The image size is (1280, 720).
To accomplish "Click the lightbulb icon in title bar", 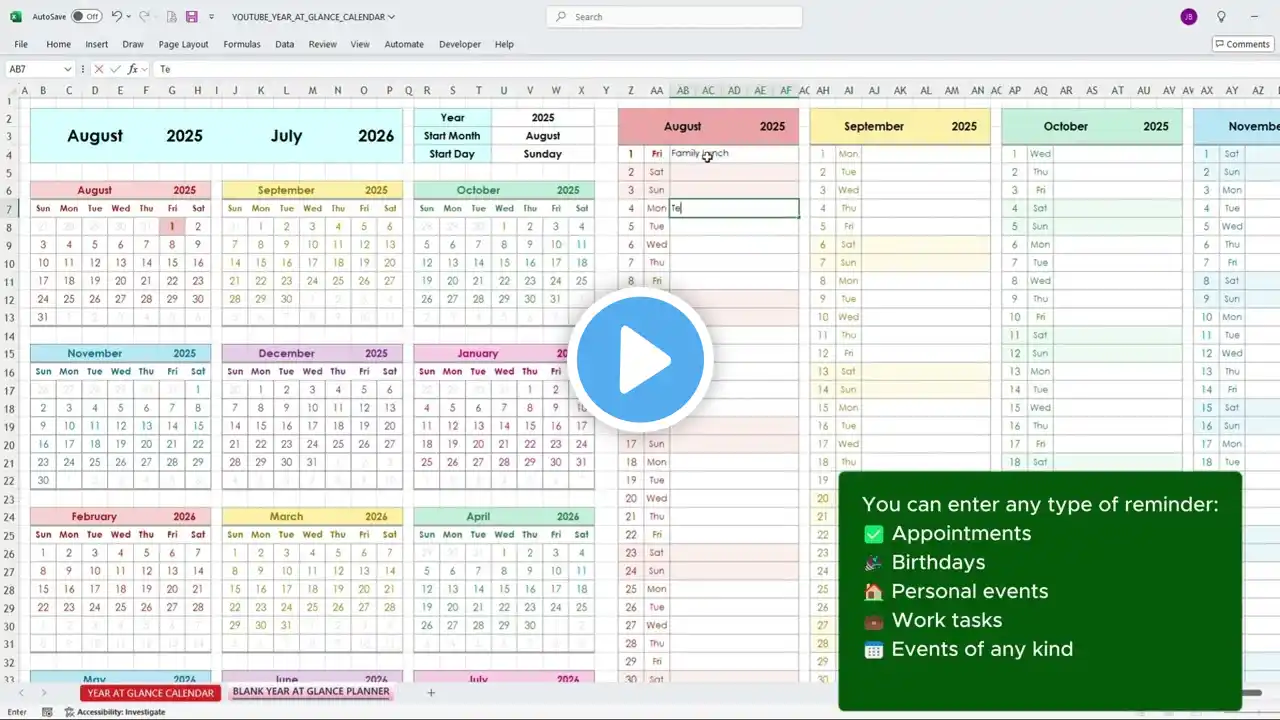I will 1221,17.
